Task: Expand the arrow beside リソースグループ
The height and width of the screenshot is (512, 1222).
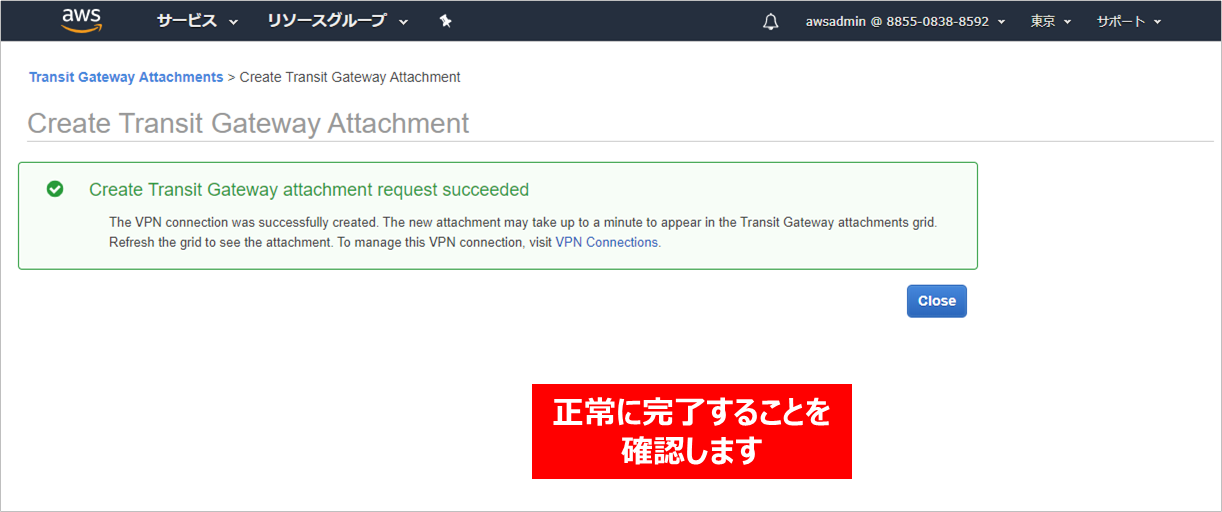Action: tap(403, 22)
